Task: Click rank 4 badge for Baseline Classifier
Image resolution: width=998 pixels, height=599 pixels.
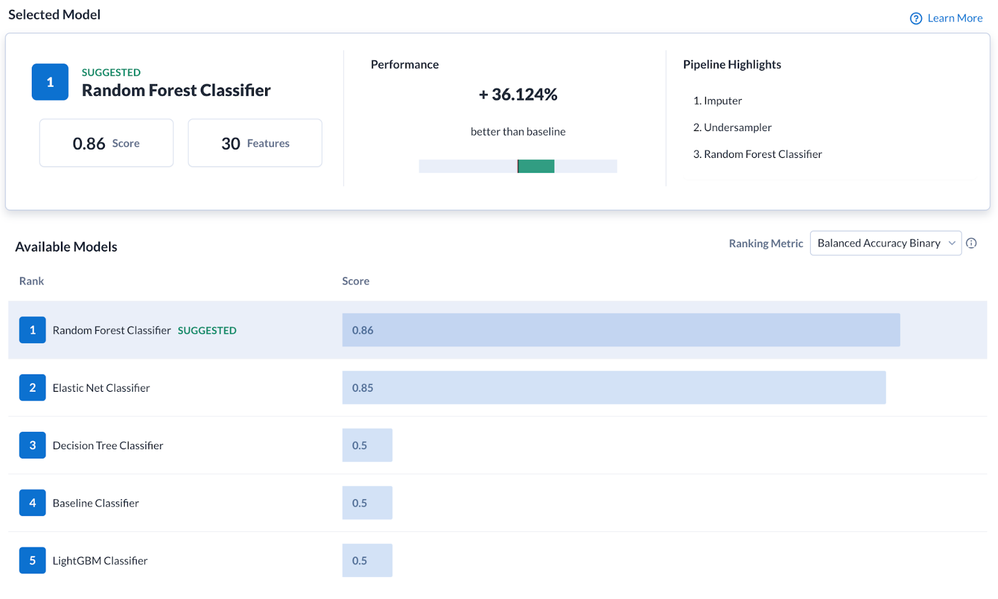Action: [32, 503]
